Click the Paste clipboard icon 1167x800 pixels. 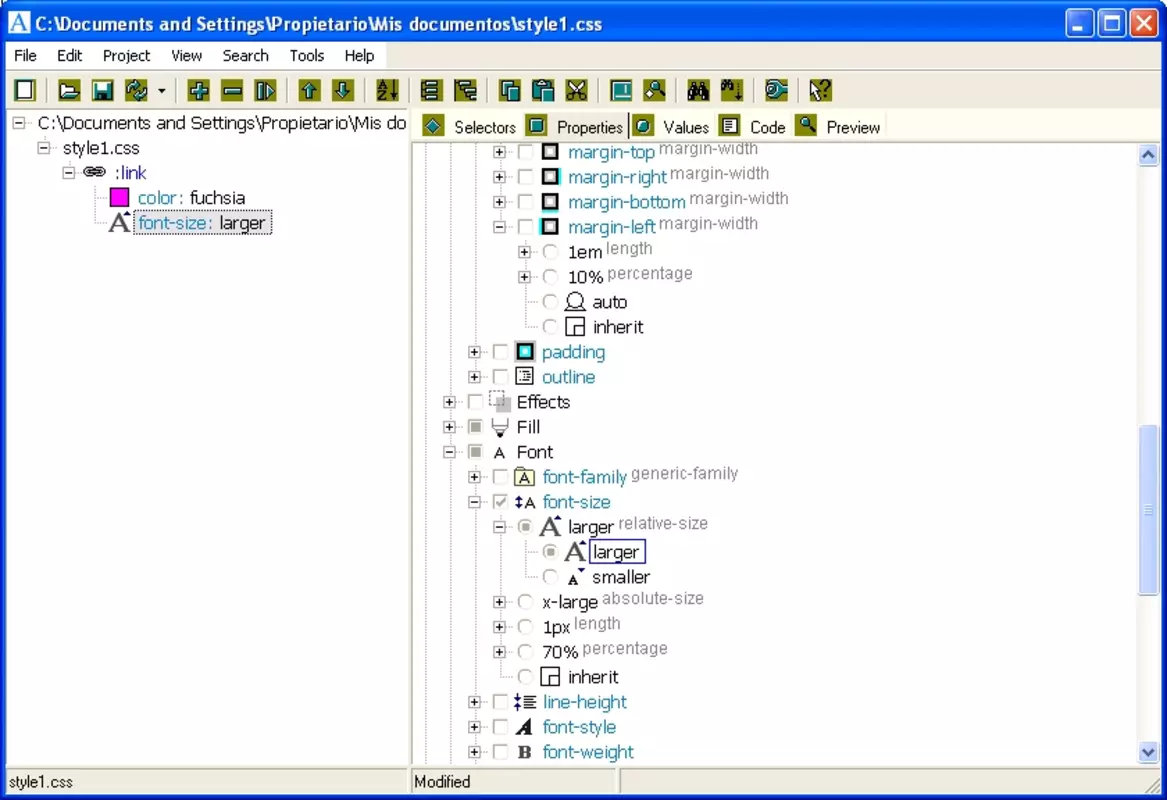[543, 90]
